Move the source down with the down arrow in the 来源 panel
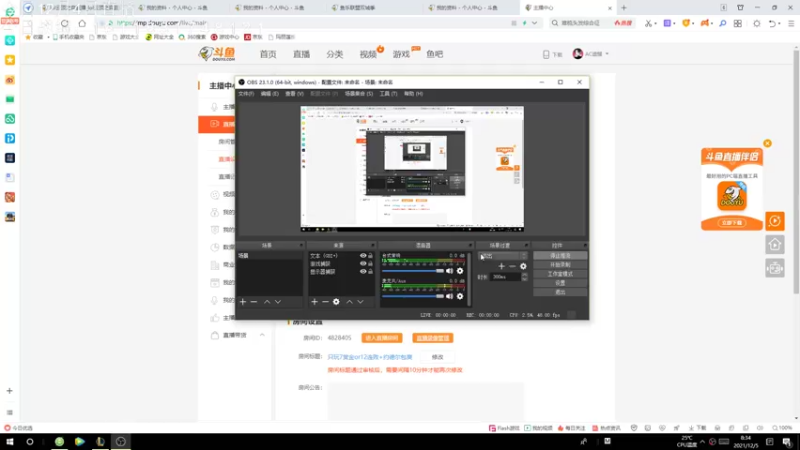 point(360,302)
